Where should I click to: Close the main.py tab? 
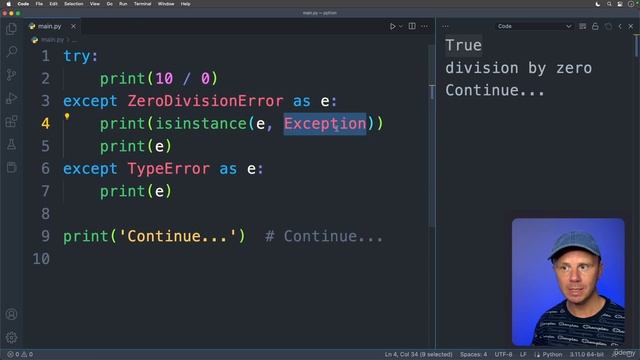[73, 26]
